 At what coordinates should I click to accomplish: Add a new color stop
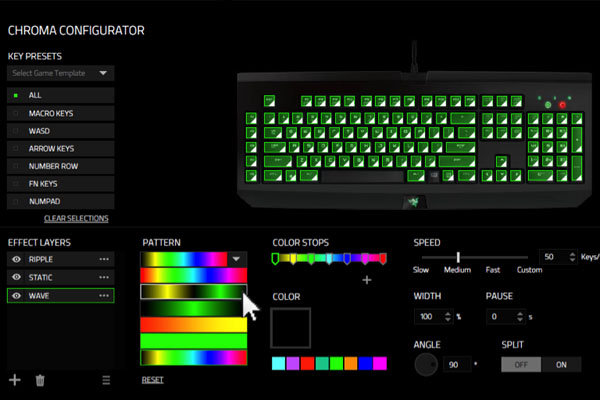(x=366, y=281)
